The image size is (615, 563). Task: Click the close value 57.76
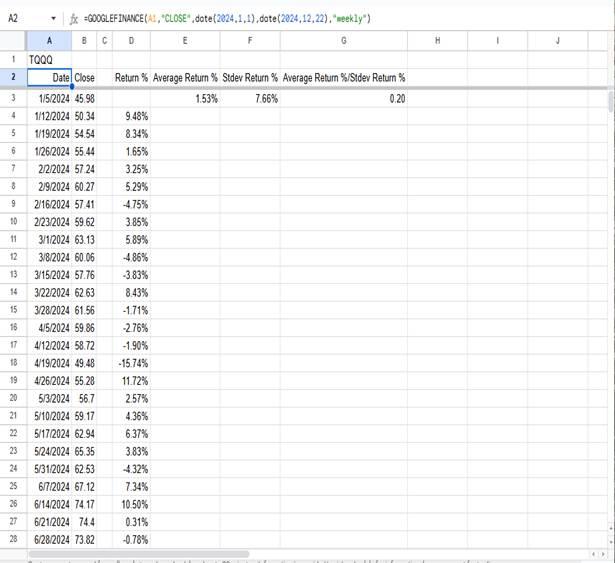[x=84, y=275]
